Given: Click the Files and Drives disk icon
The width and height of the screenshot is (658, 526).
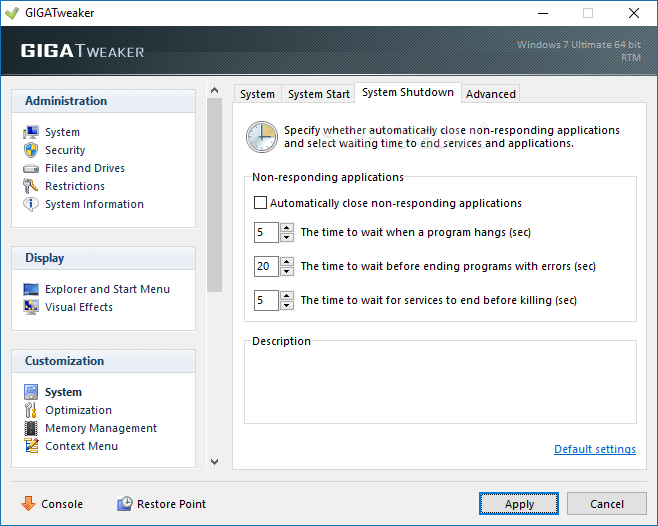Looking at the screenshot, I should (31, 168).
